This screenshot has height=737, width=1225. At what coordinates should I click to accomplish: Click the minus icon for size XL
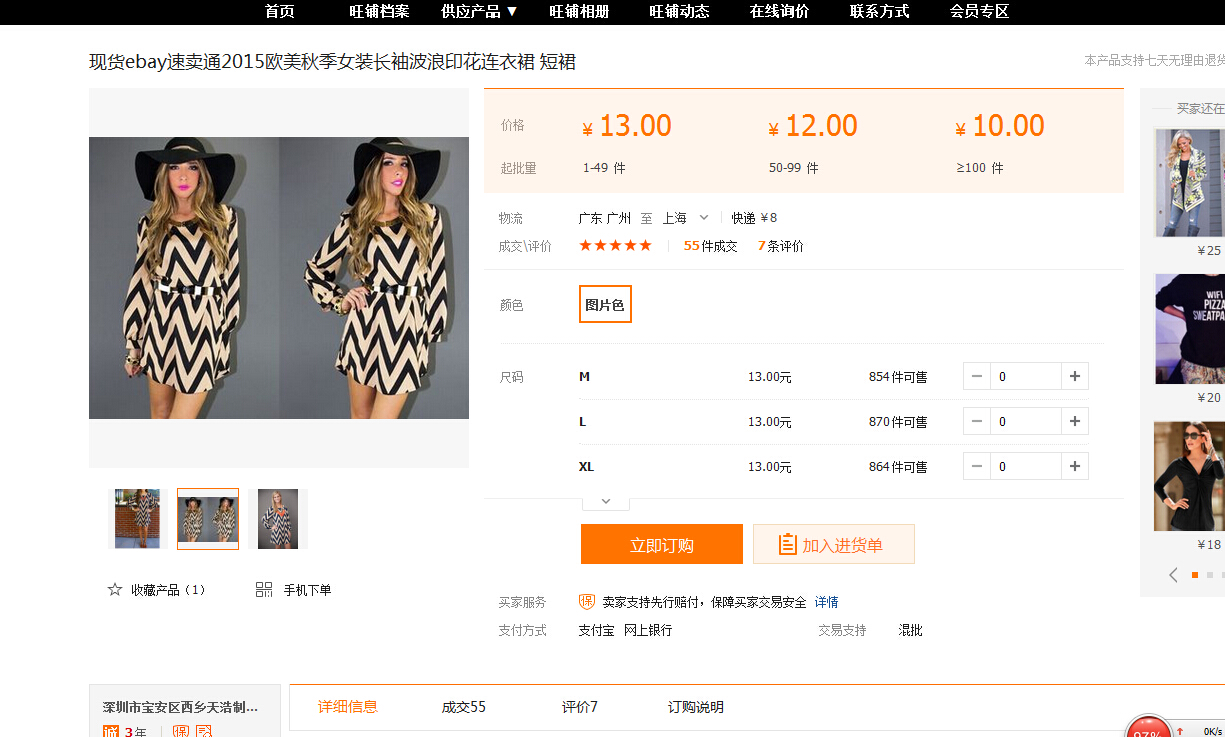(x=977, y=467)
